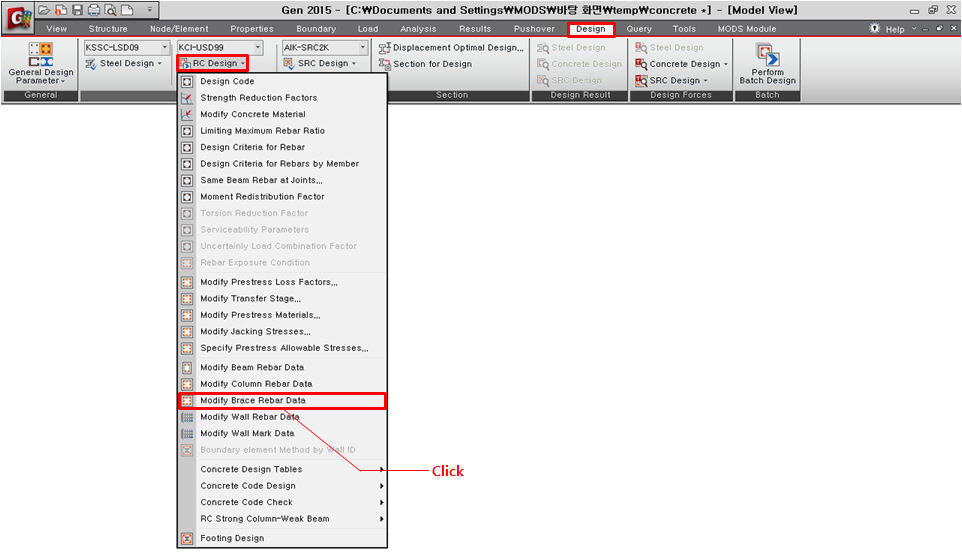Click the Help lightbulb icon

pos(875,28)
